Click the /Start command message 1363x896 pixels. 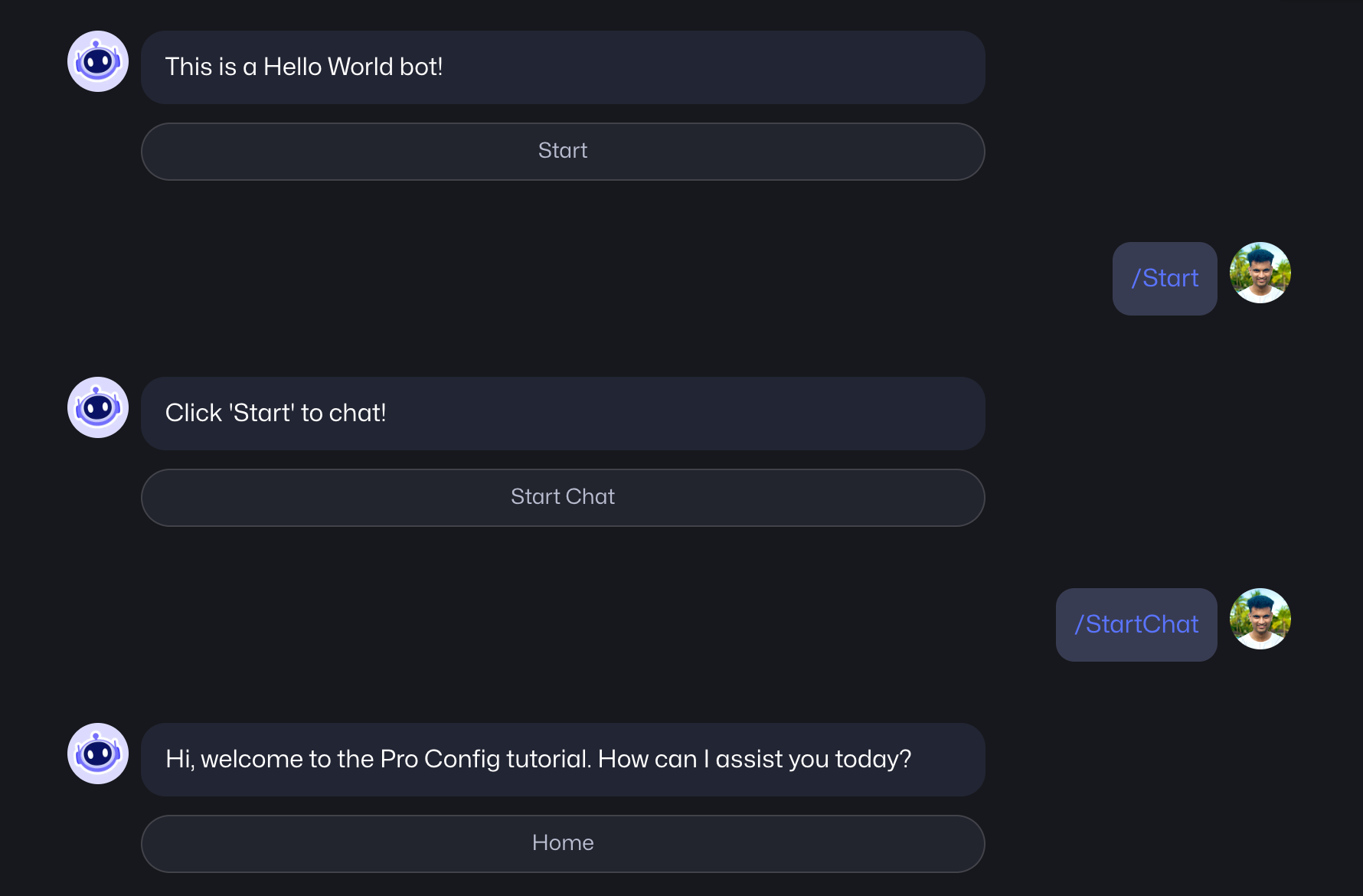[x=1165, y=279]
